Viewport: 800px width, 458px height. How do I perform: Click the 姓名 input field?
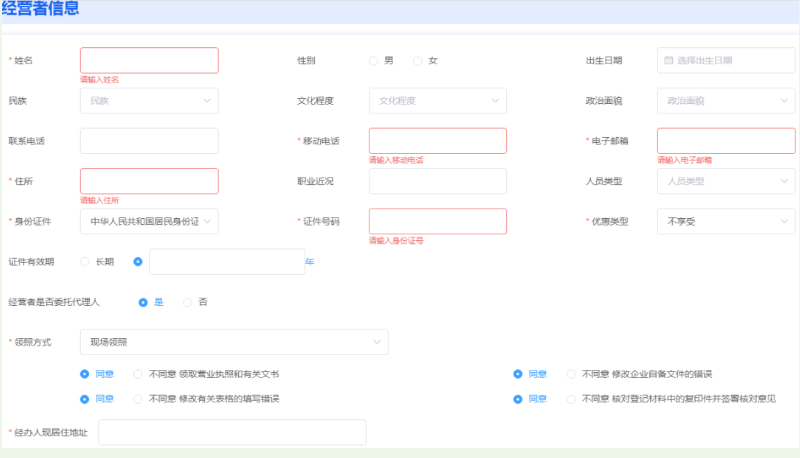[149, 60]
